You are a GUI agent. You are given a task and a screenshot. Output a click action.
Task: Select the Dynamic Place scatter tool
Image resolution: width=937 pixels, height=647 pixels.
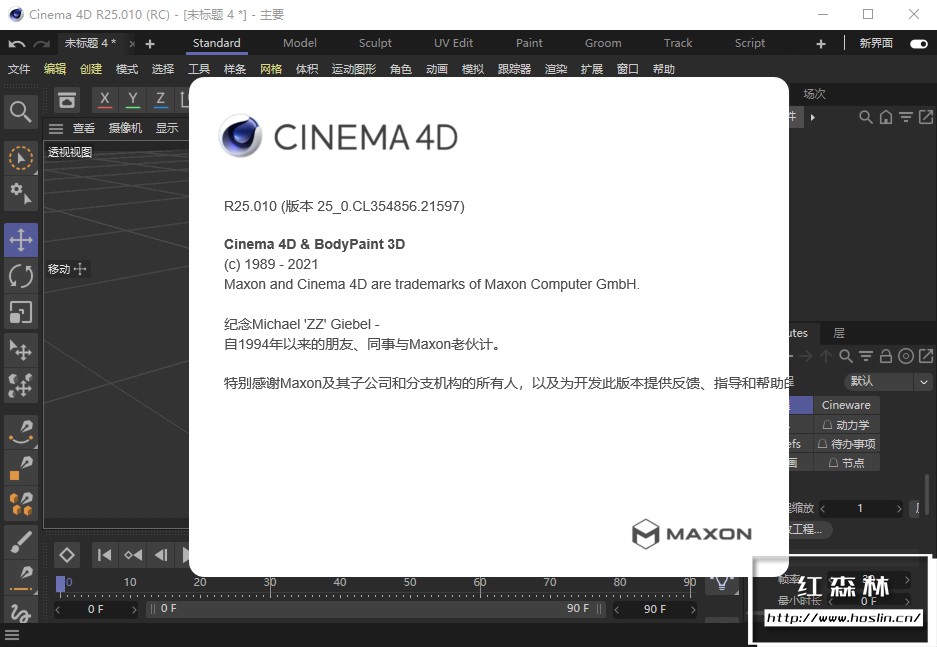[x=21, y=385]
